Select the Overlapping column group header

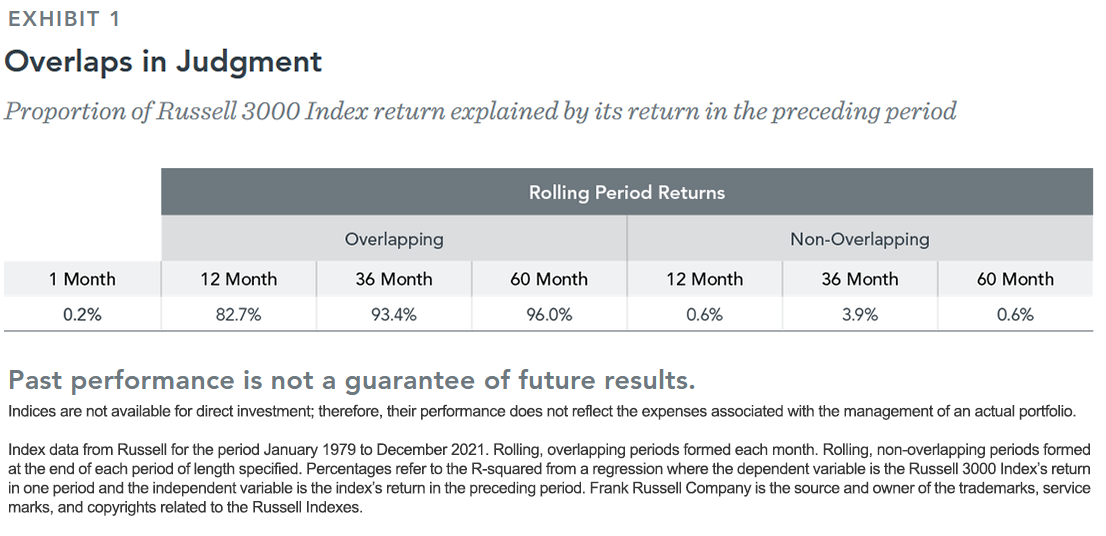point(394,239)
